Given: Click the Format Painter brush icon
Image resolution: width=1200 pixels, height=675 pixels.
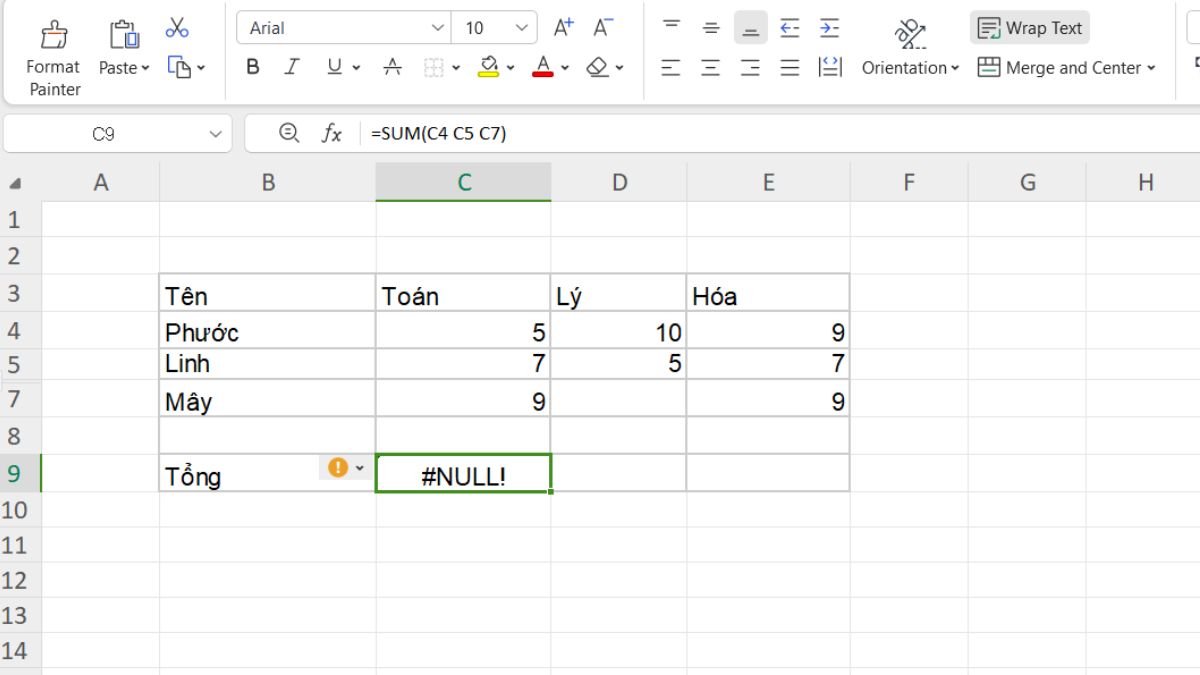Looking at the screenshot, I should point(54,35).
